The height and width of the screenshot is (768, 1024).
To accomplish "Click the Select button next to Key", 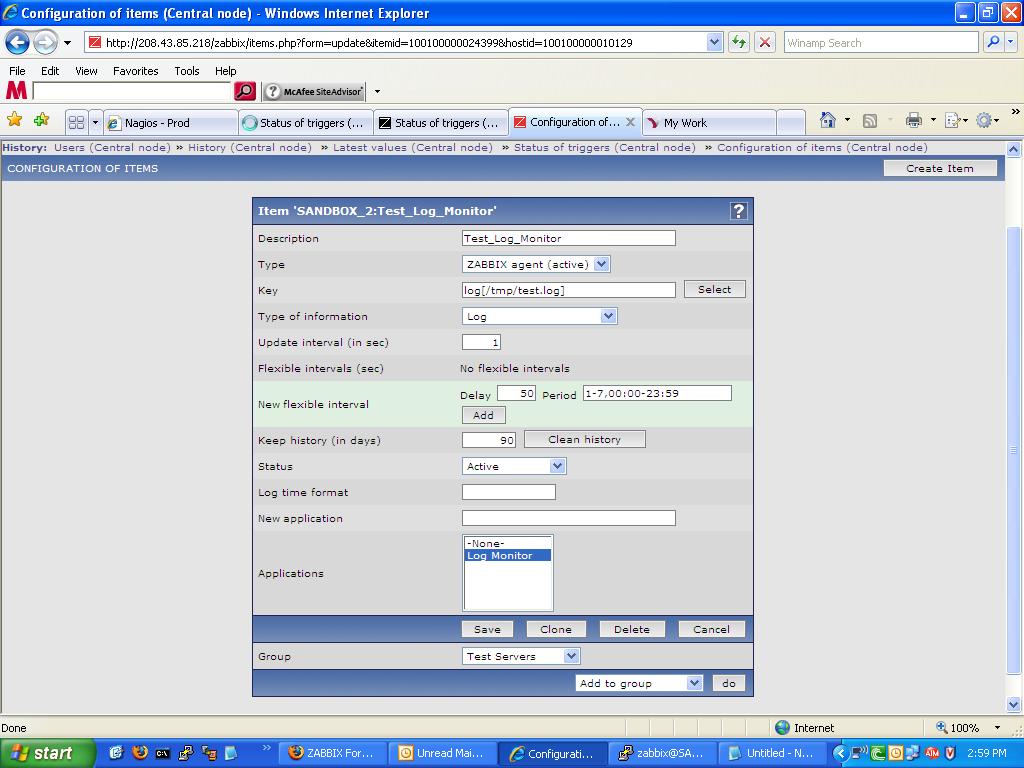I will coord(714,289).
